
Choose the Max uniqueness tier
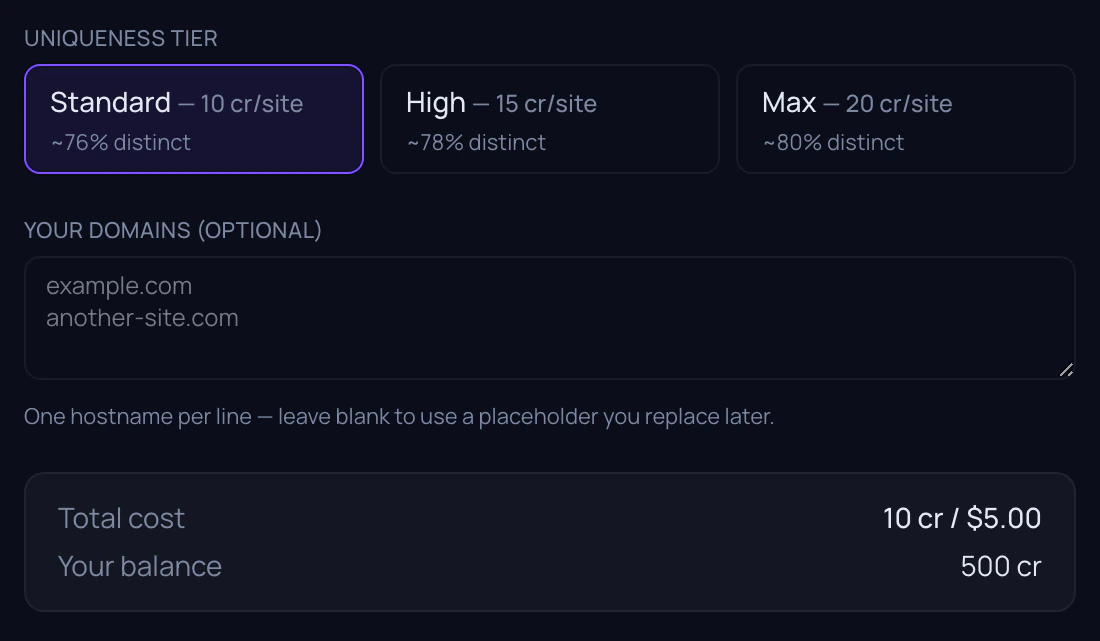(x=906, y=119)
